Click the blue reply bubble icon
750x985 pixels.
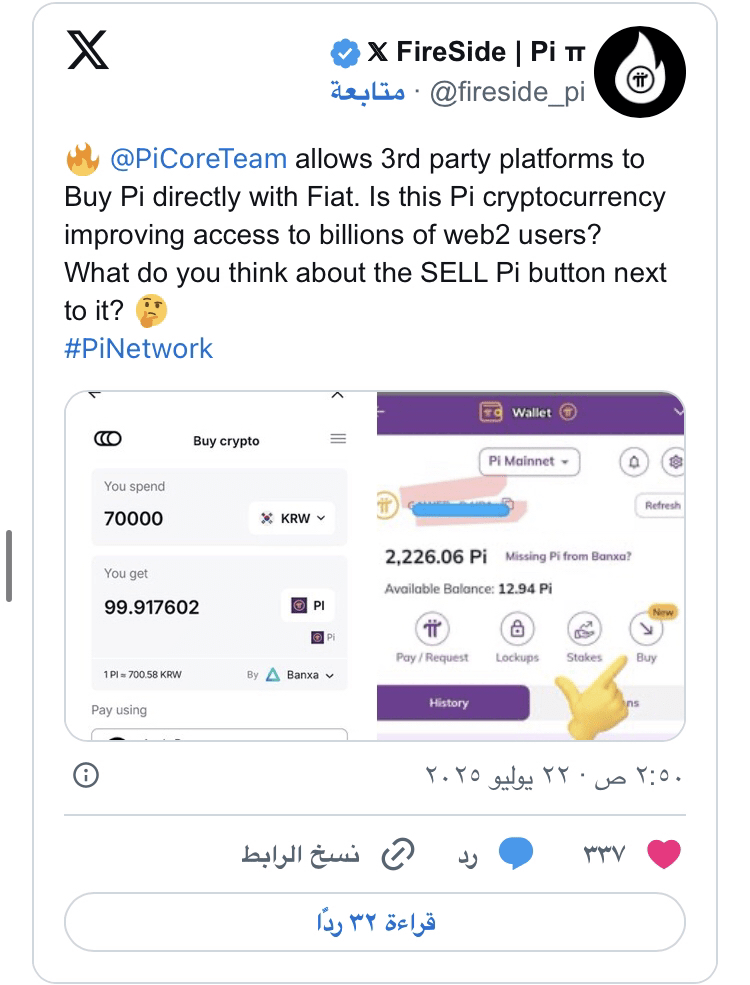click(516, 854)
